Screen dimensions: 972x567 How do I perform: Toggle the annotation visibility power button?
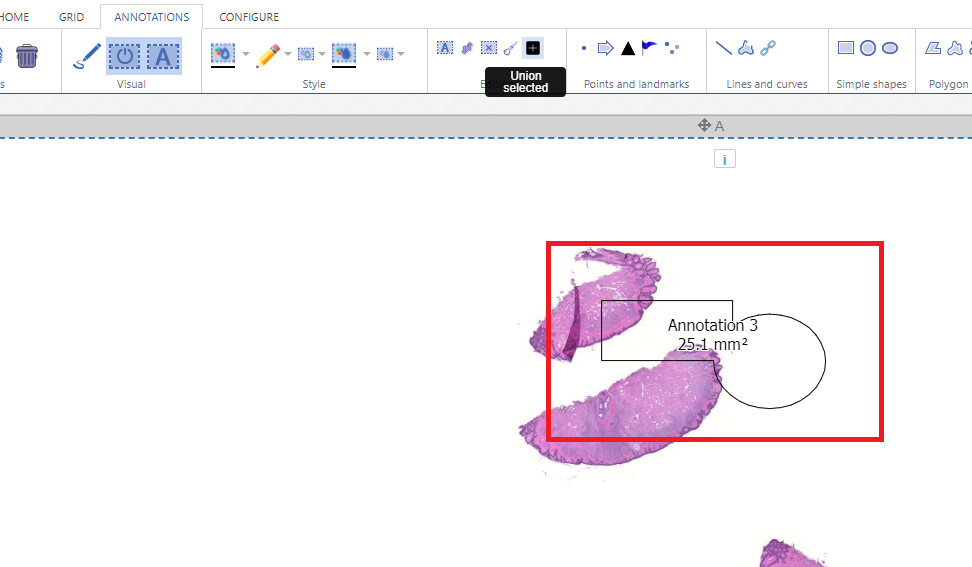[x=124, y=56]
